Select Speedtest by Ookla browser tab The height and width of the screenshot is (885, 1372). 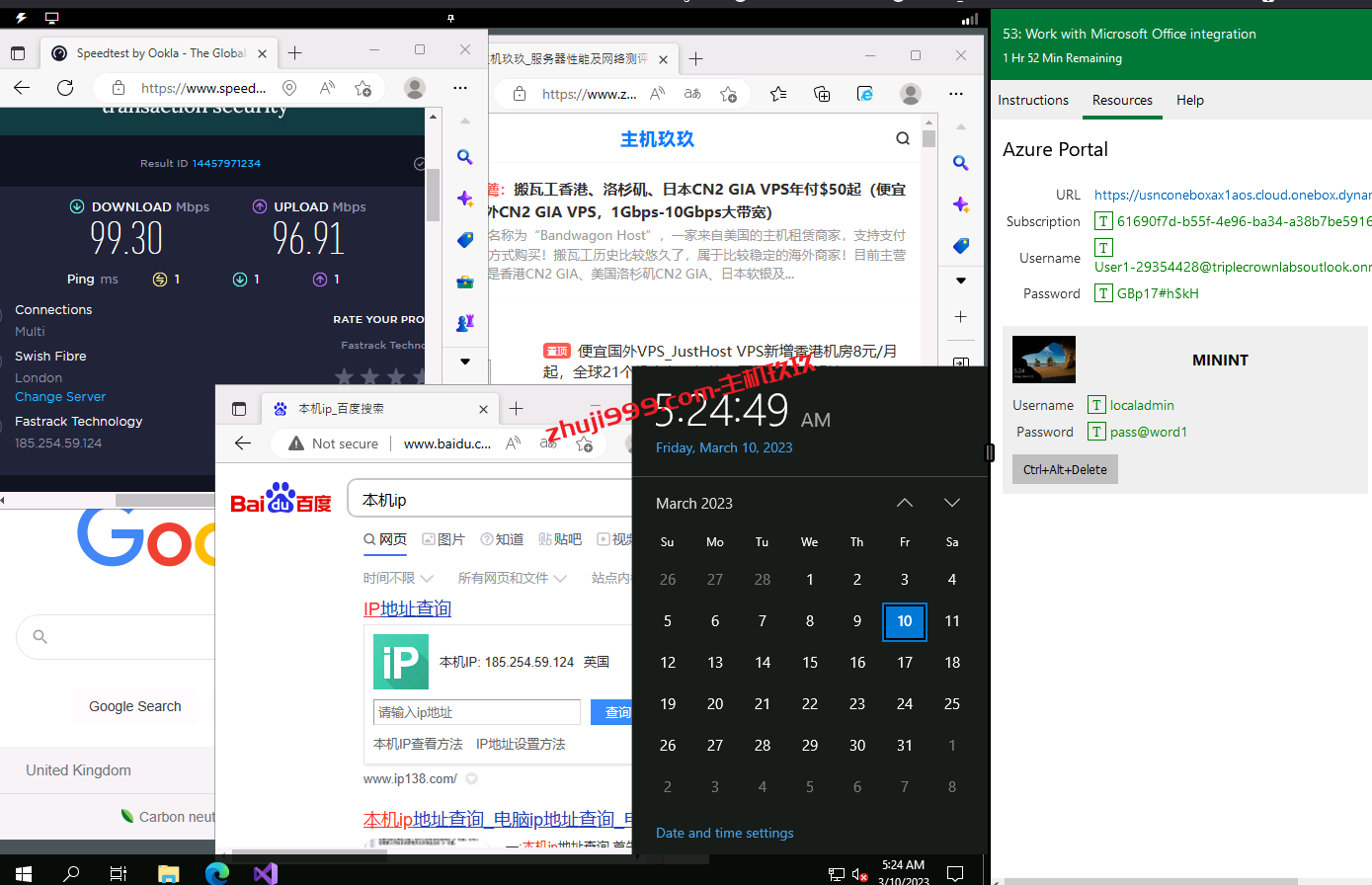click(x=159, y=53)
